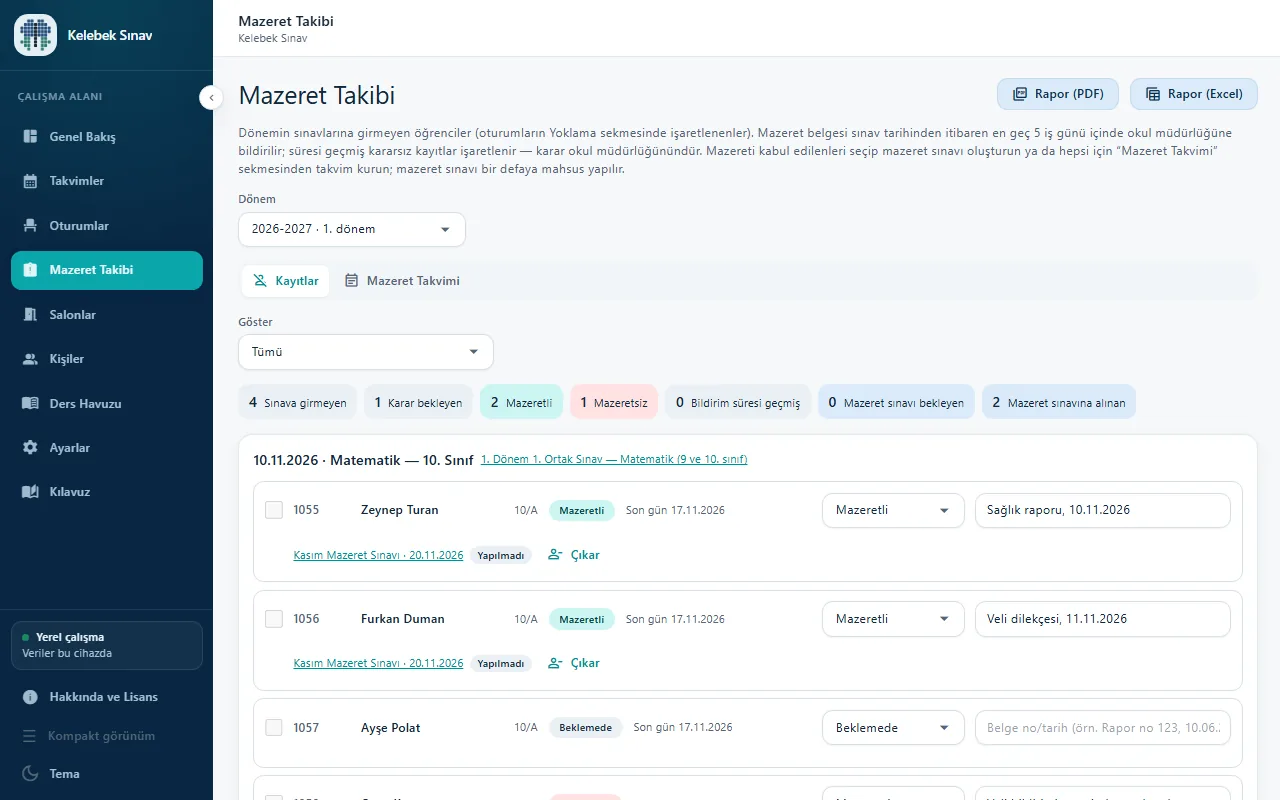Open the 1. Dönem 1. Ortak Sınav link
This screenshot has height=800, width=1280.
(x=614, y=460)
